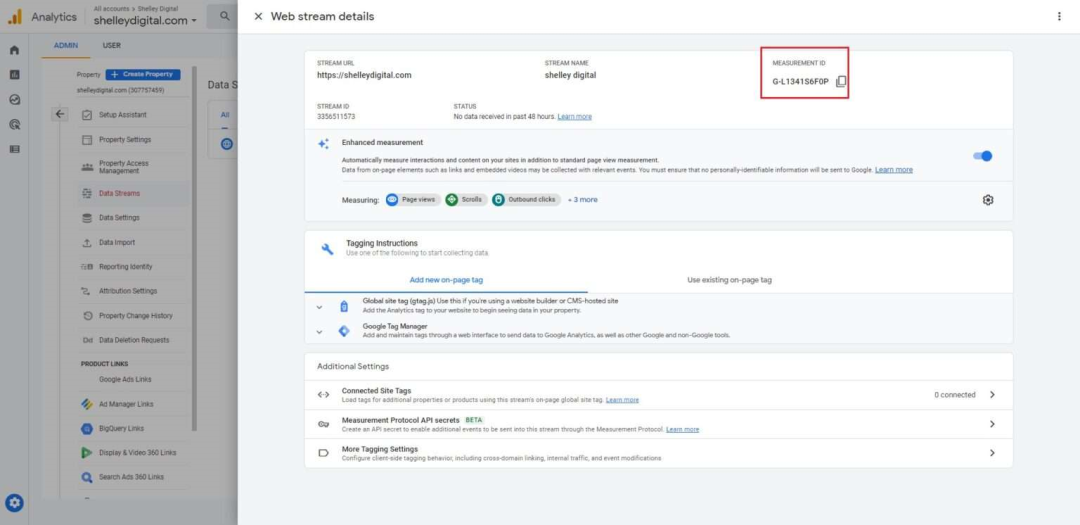Screen dimensions: 1080x525
Task: Open Display & Video 360 Links item
Action: [138, 453]
